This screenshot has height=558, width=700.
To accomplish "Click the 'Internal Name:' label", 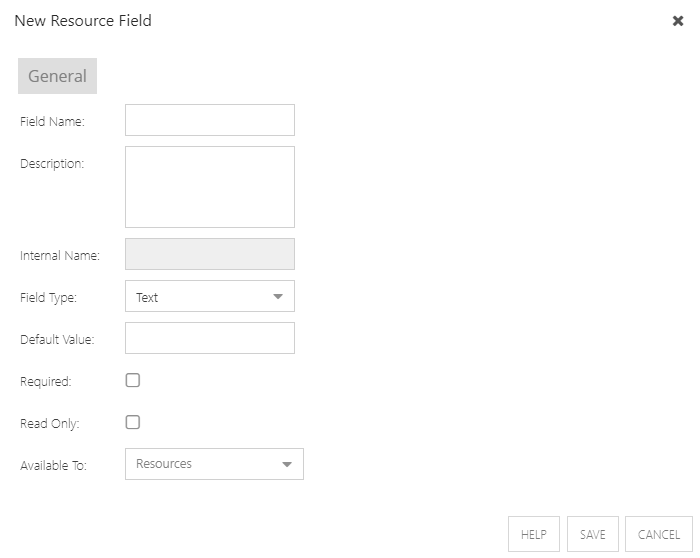I will [x=60, y=255].
